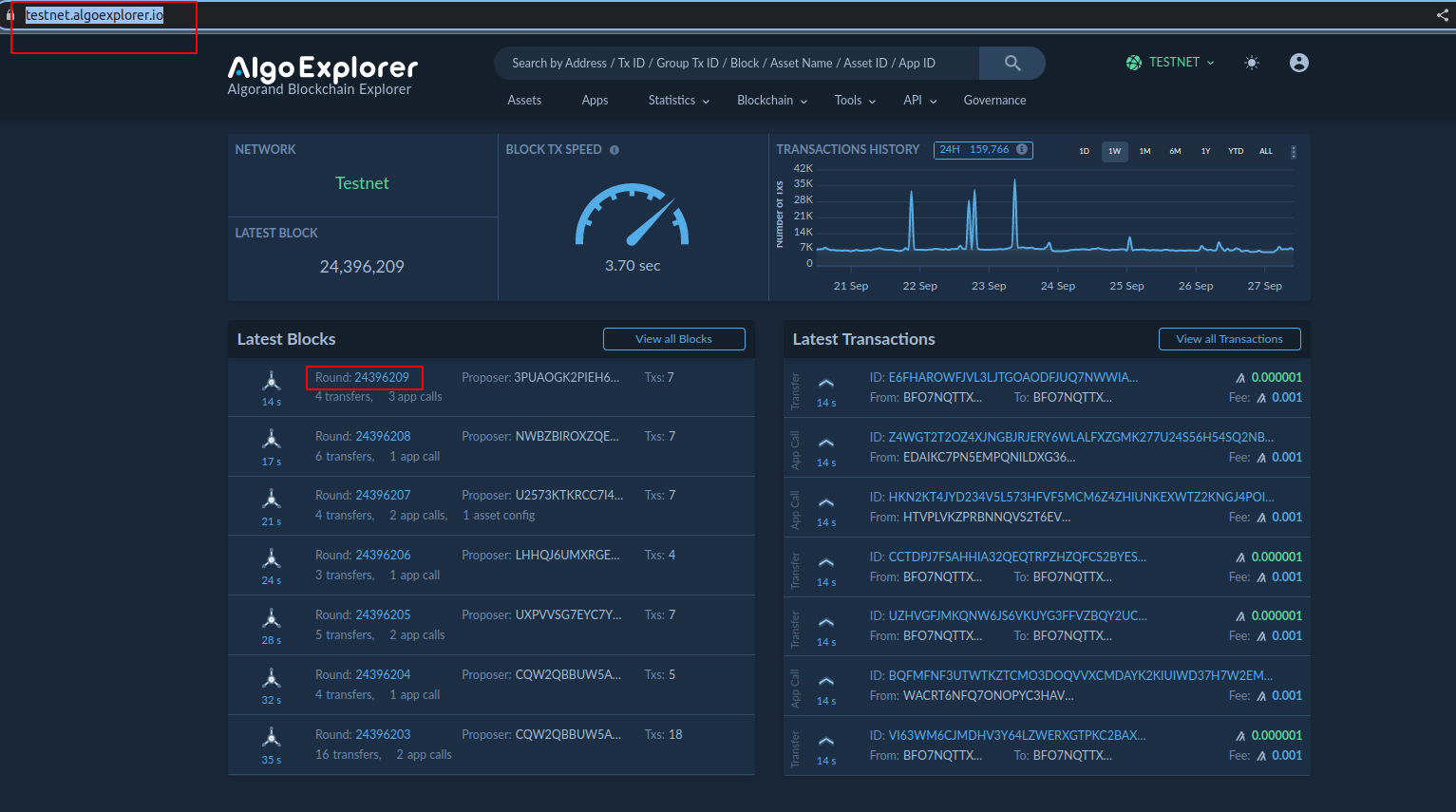Image resolution: width=1456 pixels, height=812 pixels.
Task: Click View all Transactions button
Action: pyautogui.click(x=1230, y=339)
